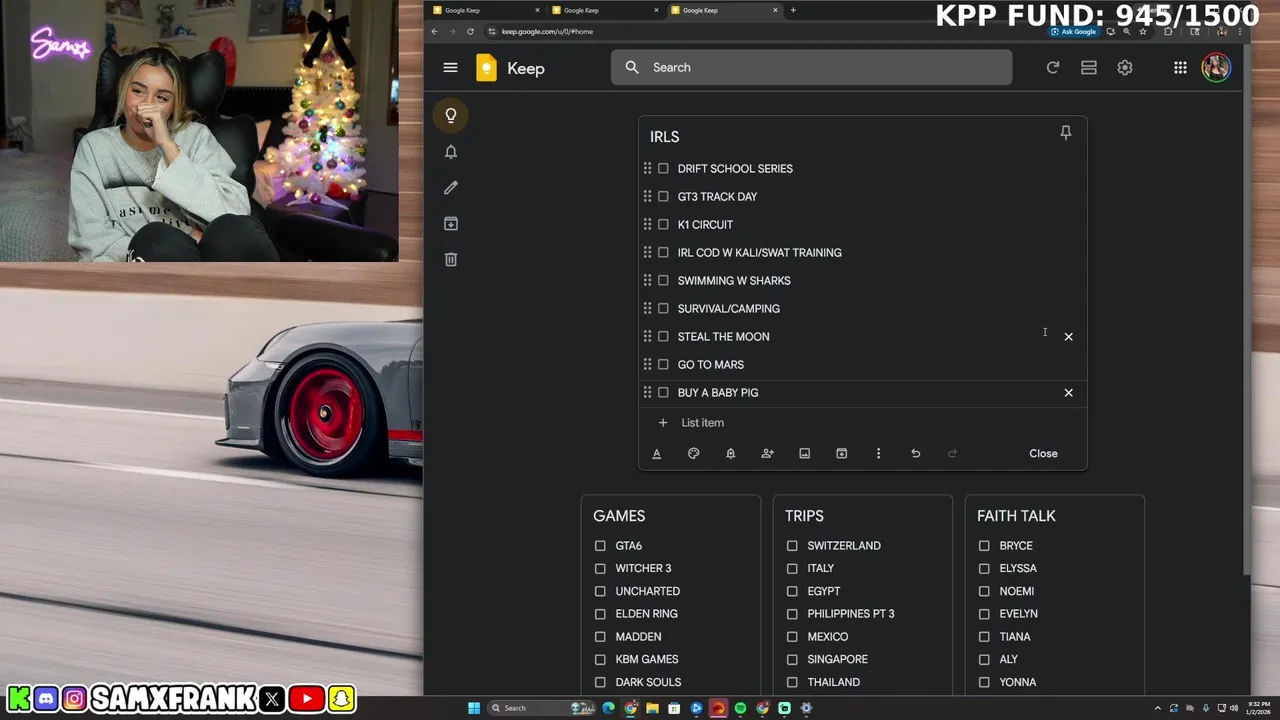This screenshot has width=1280, height=720.
Task: Open the Archive section in sidebar
Action: click(x=451, y=223)
